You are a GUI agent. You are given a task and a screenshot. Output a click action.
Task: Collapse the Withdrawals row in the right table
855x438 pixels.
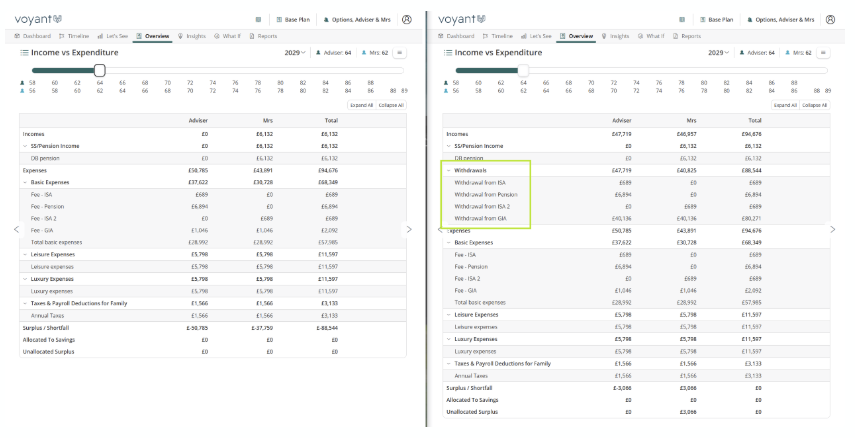pos(449,170)
